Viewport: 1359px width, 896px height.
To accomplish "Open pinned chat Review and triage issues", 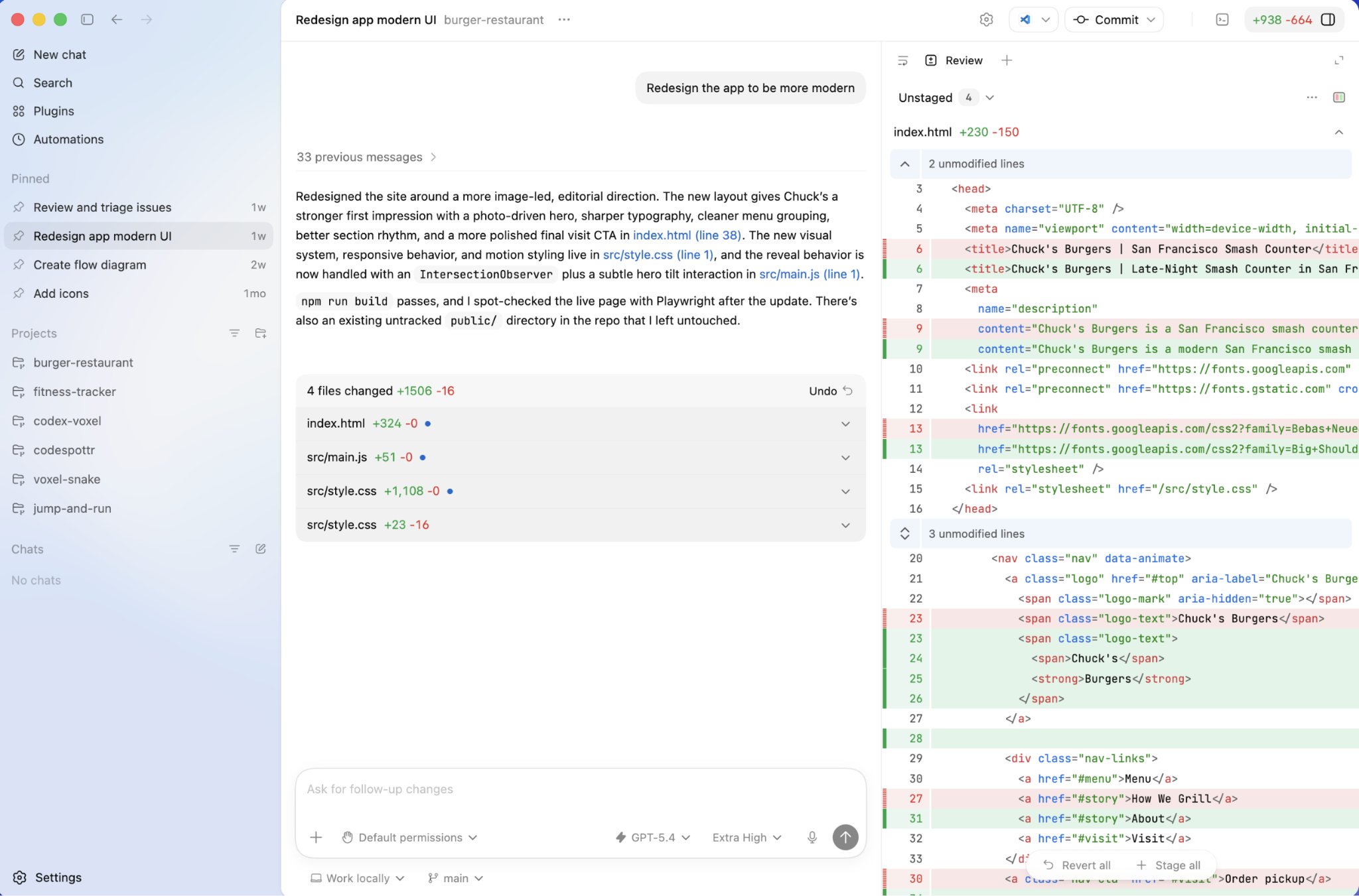I will point(139,208).
